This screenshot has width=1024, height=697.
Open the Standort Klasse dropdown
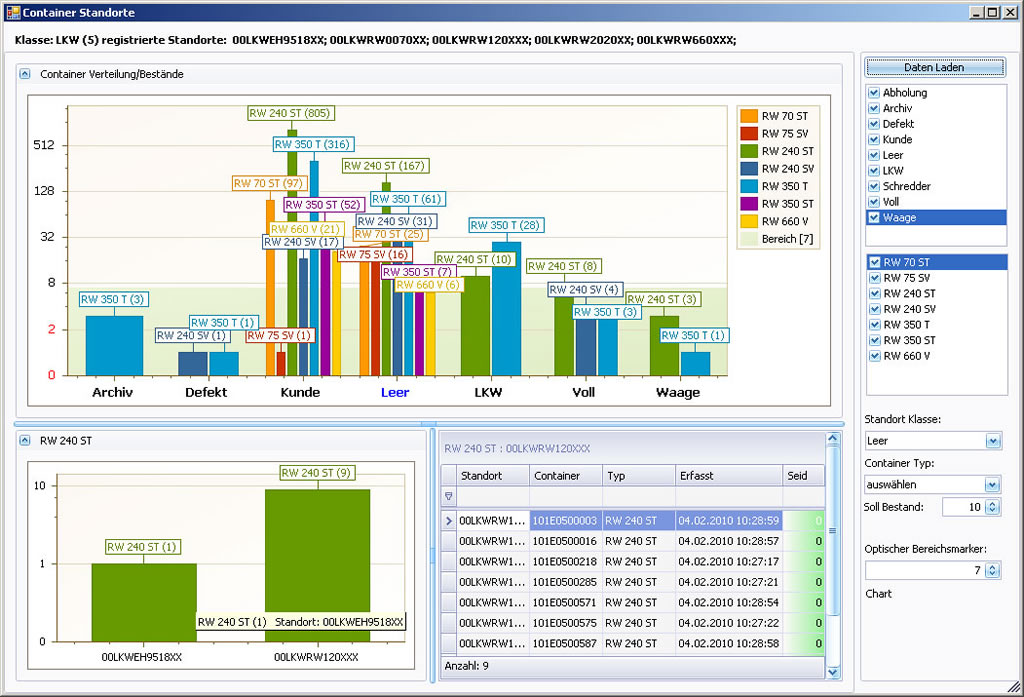click(x=992, y=441)
